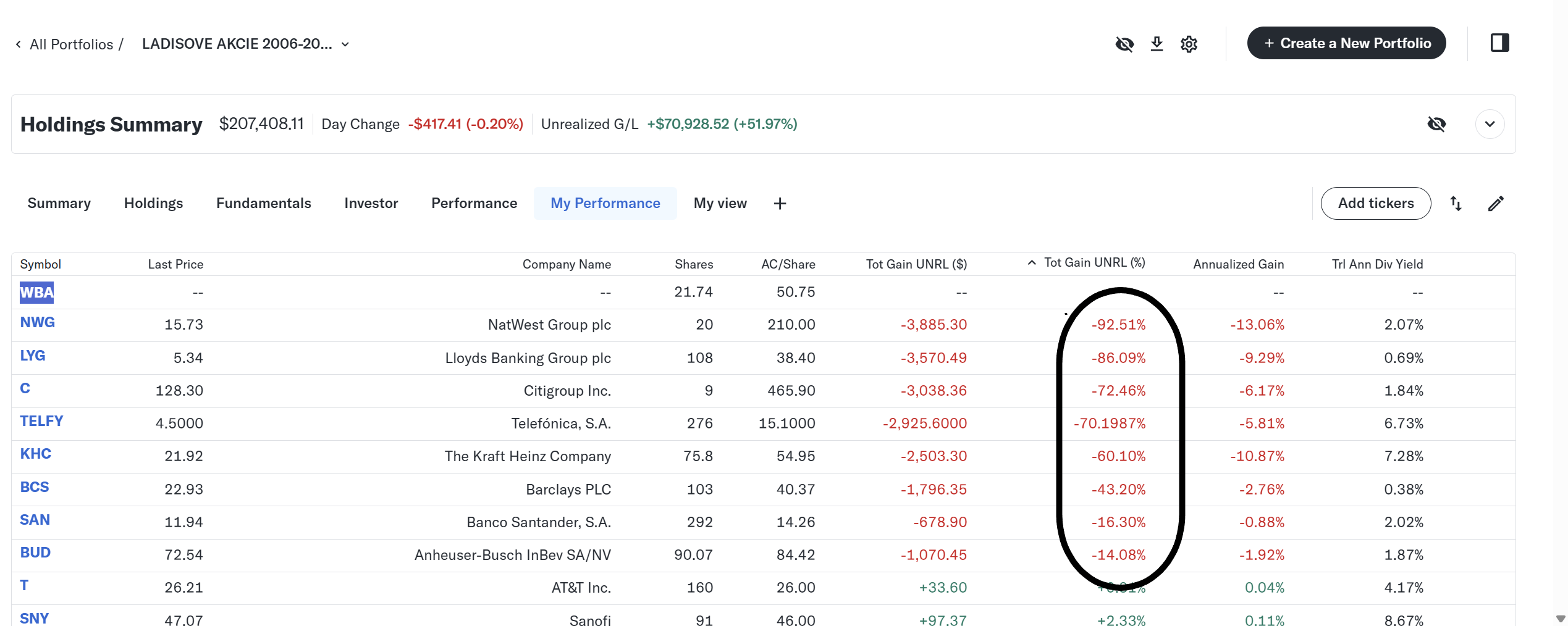Screen dimensions: 1568x626
Task: Open the KHC symbol link
Action: pyautogui.click(x=35, y=454)
